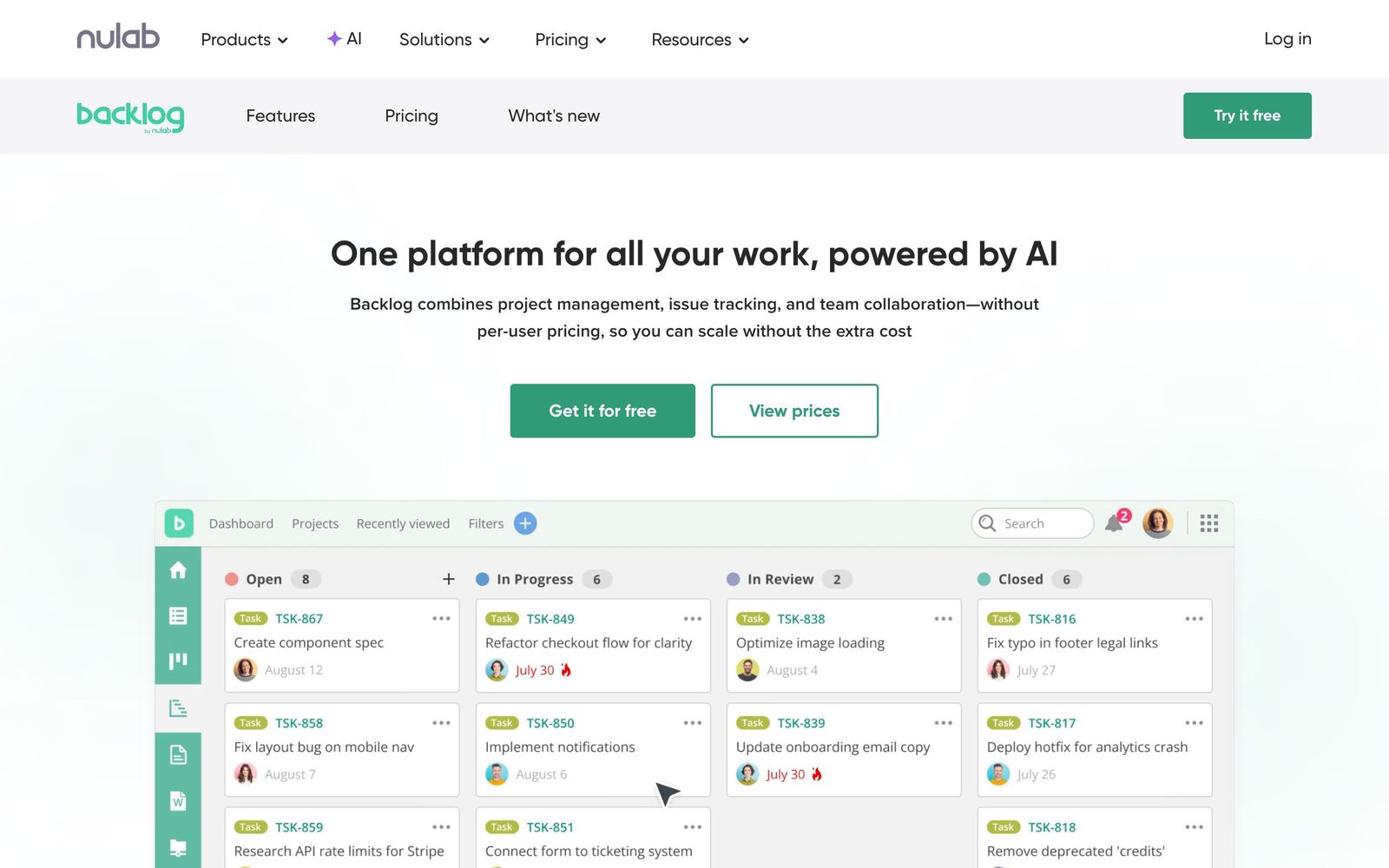1389x868 pixels.
Task: Click the user profile avatar
Action: click(x=1158, y=523)
